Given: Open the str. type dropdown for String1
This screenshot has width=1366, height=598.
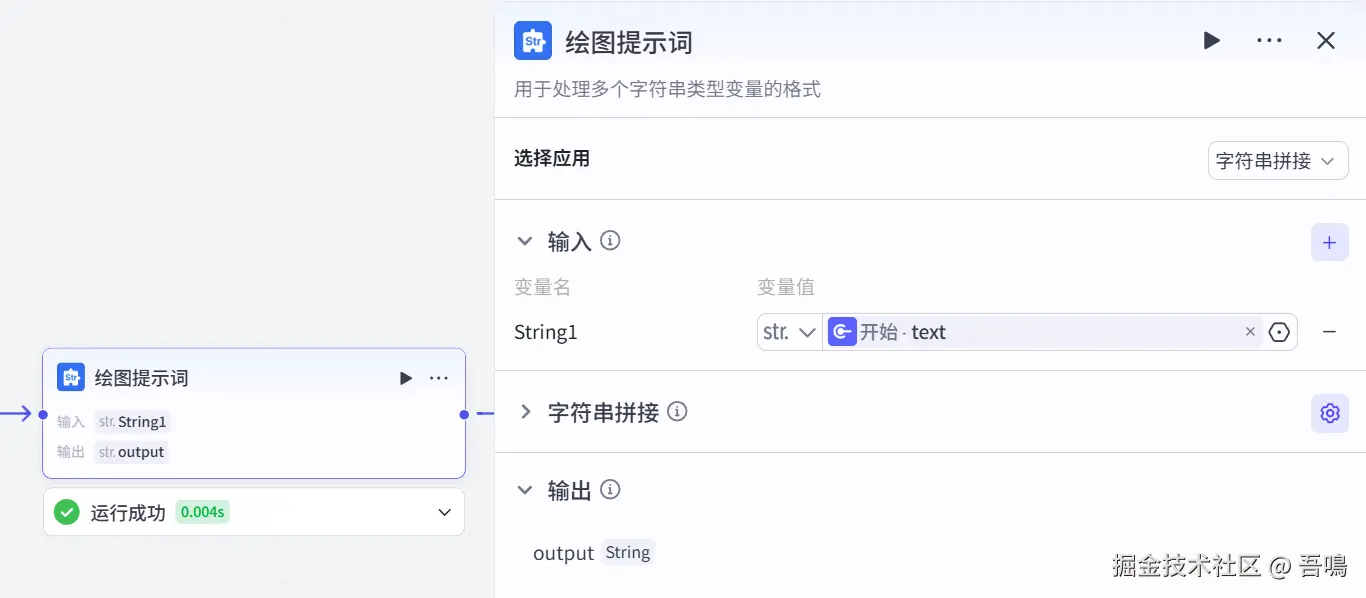Looking at the screenshot, I should click(790, 332).
